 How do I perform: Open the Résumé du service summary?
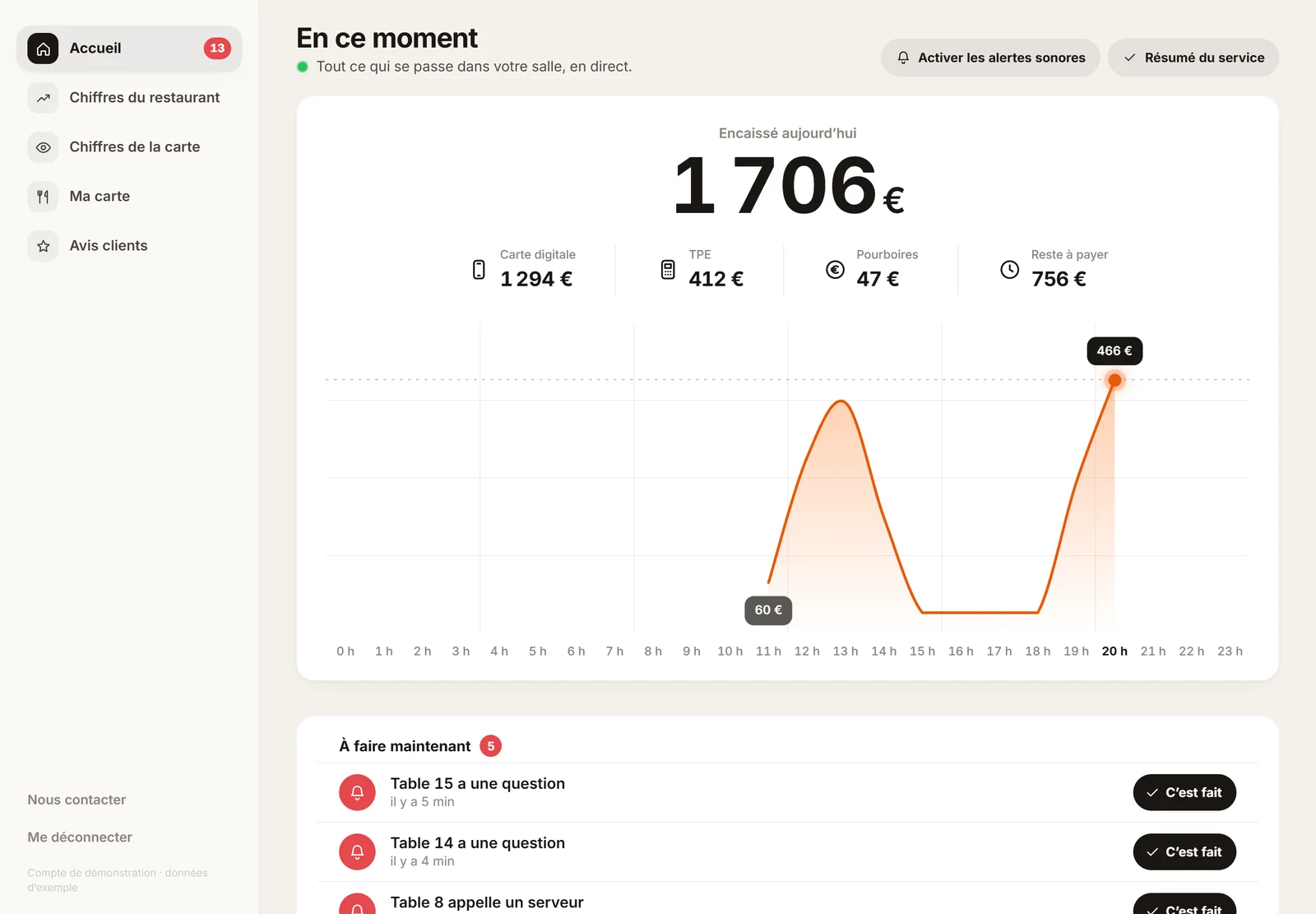1193,58
